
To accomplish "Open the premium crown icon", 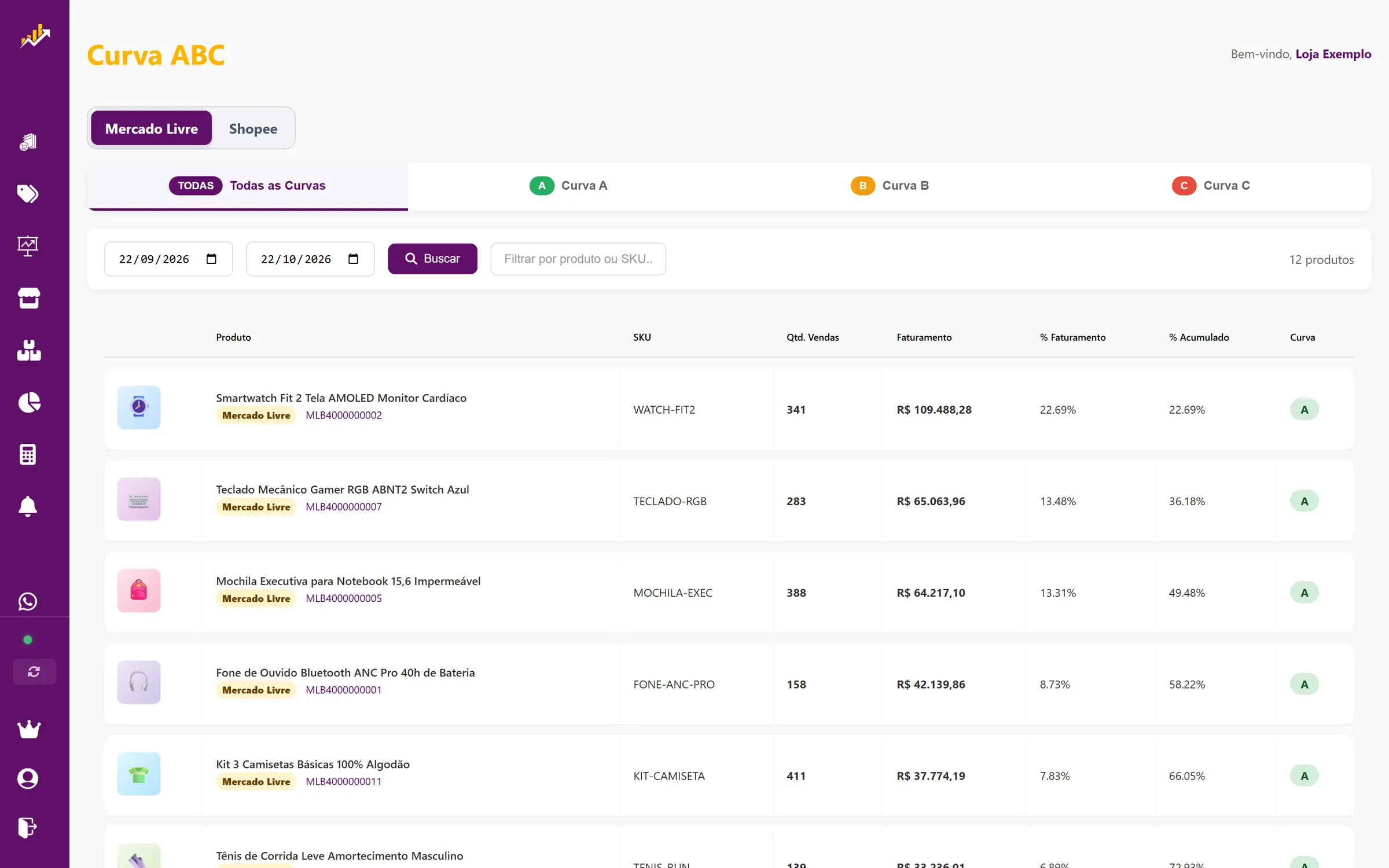I will click(29, 729).
